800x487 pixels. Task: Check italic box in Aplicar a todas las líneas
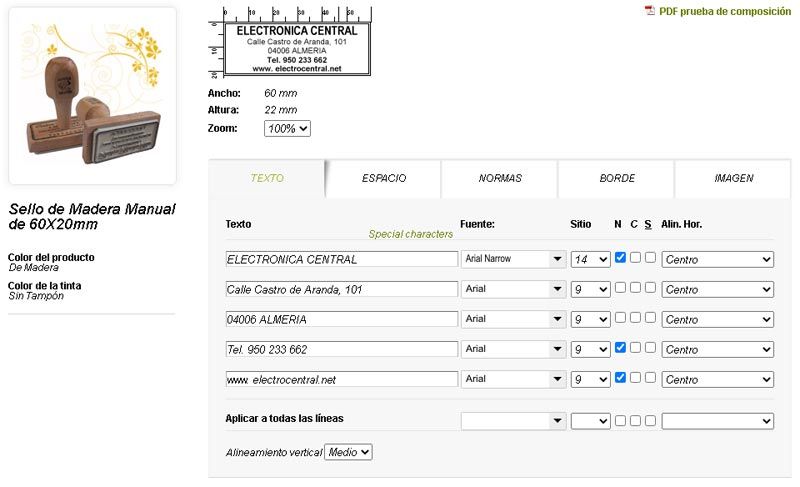pos(635,421)
